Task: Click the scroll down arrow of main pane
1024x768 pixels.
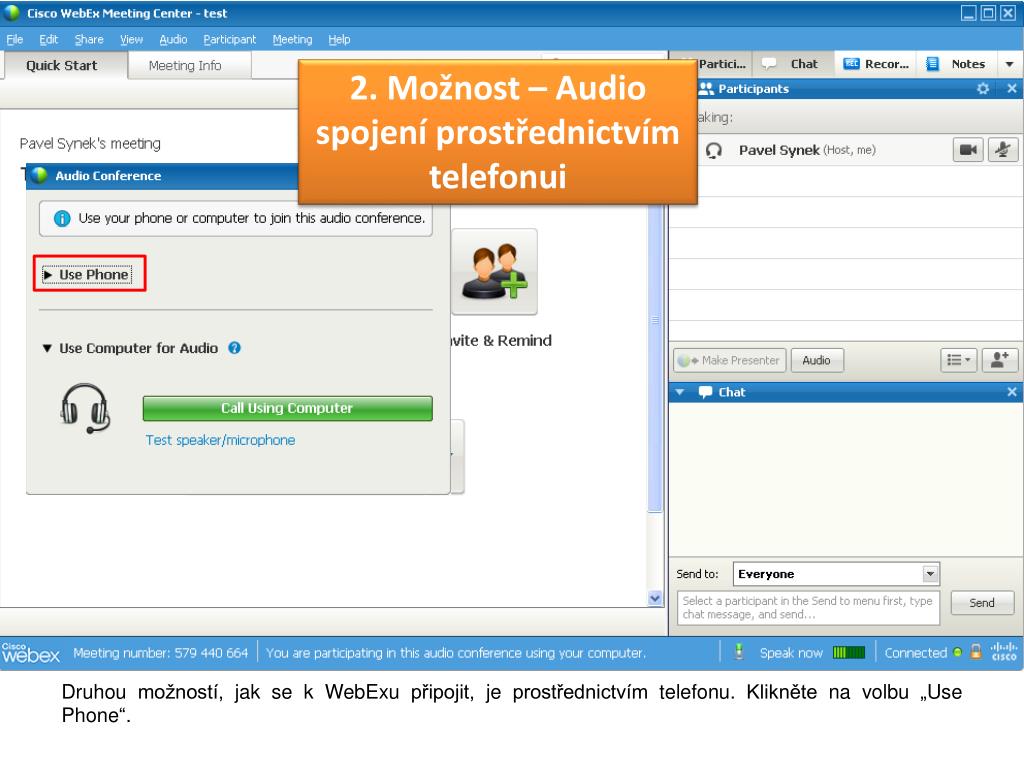Action: tap(655, 598)
